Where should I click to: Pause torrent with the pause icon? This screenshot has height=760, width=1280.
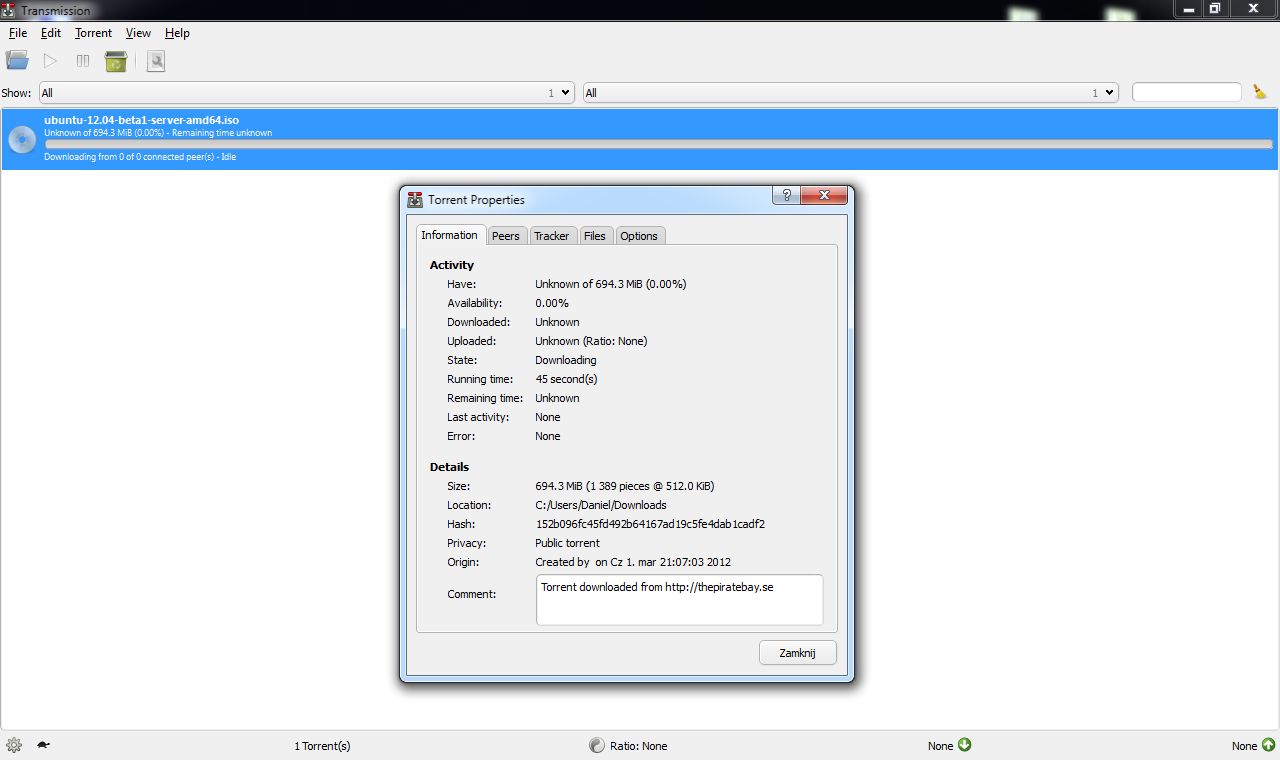(x=83, y=61)
